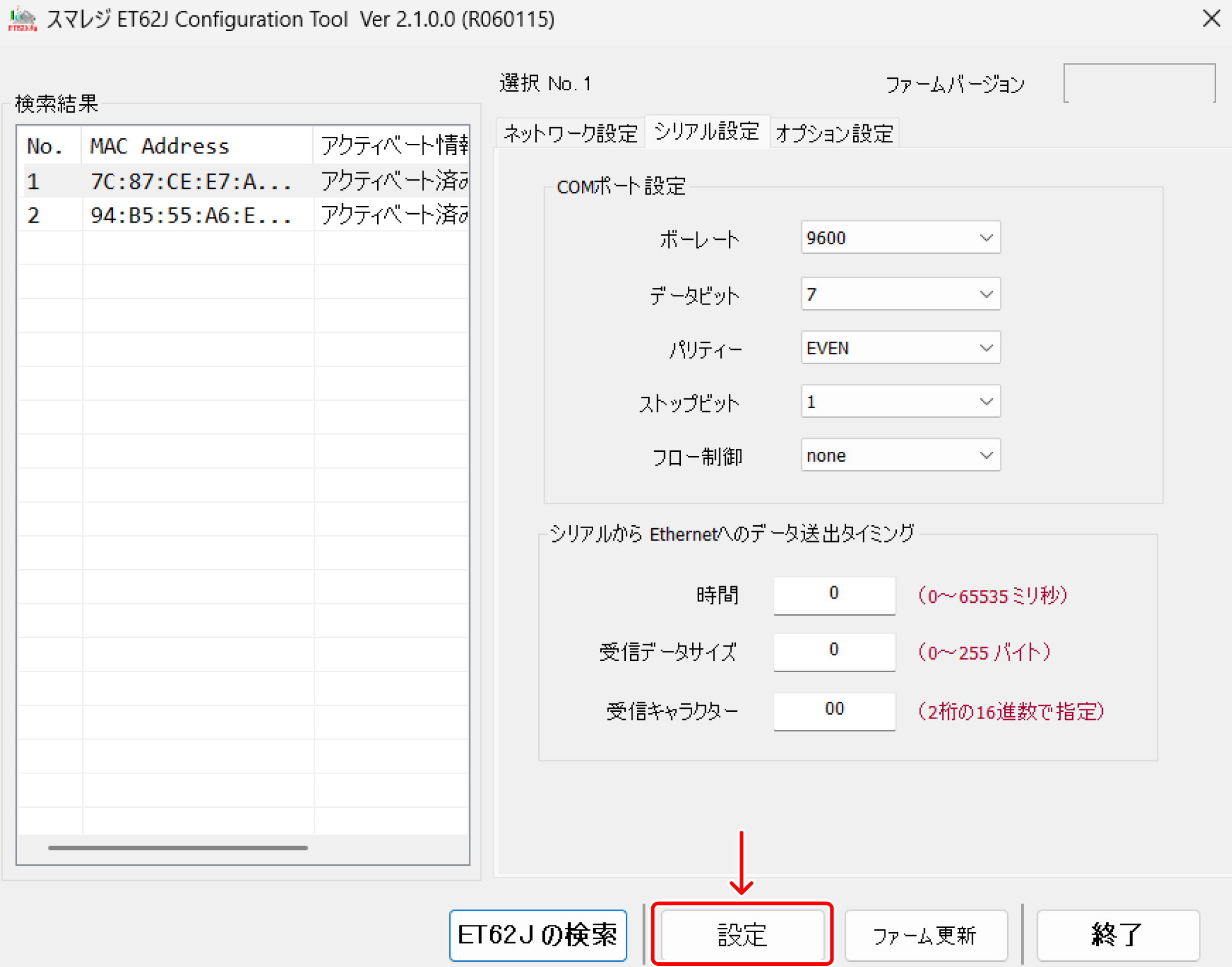Viewport: 1232px width, 967px height.
Task: Click the horizontal scrollbar in search results
Action: tap(178, 847)
